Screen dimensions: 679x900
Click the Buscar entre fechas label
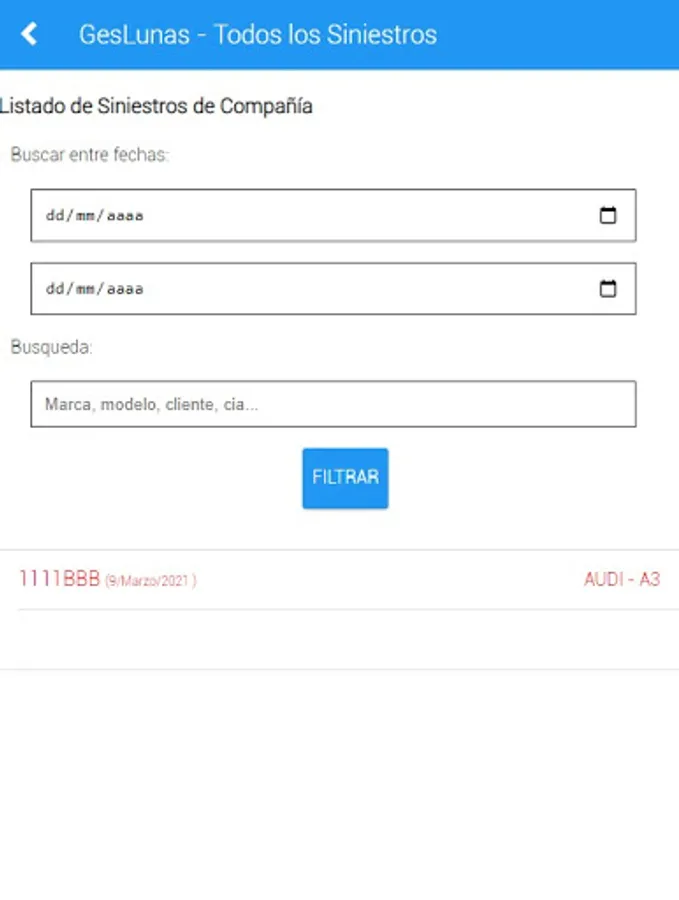click(x=90, y=154)
